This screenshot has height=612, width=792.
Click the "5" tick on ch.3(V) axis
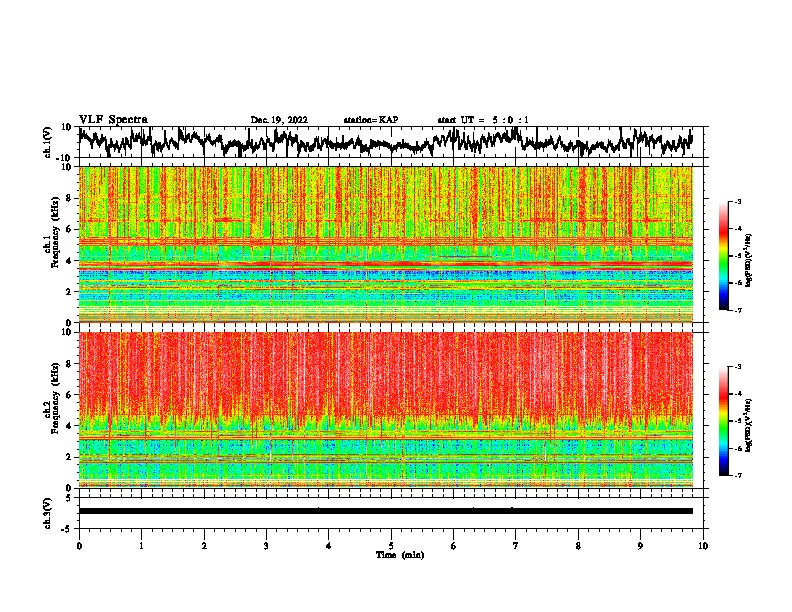click(x=69, y=498)
